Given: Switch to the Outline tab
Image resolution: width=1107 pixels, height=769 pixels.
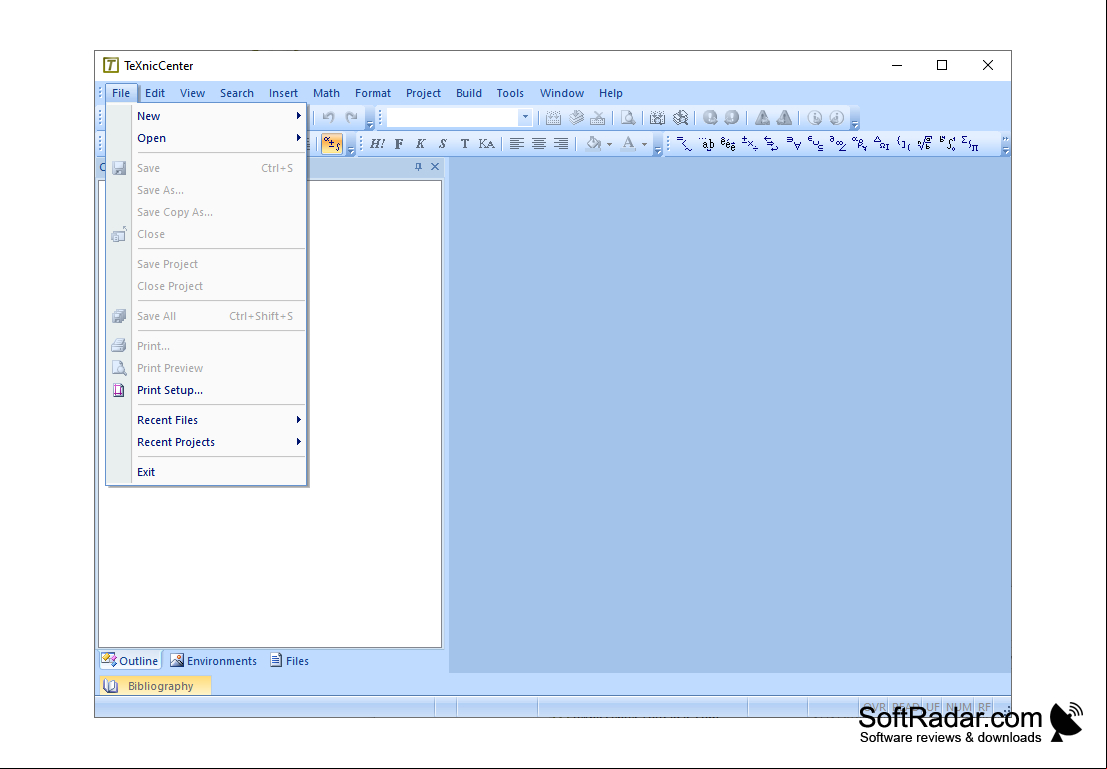Looking at the screenshot, I should click(x=130, y=660).
